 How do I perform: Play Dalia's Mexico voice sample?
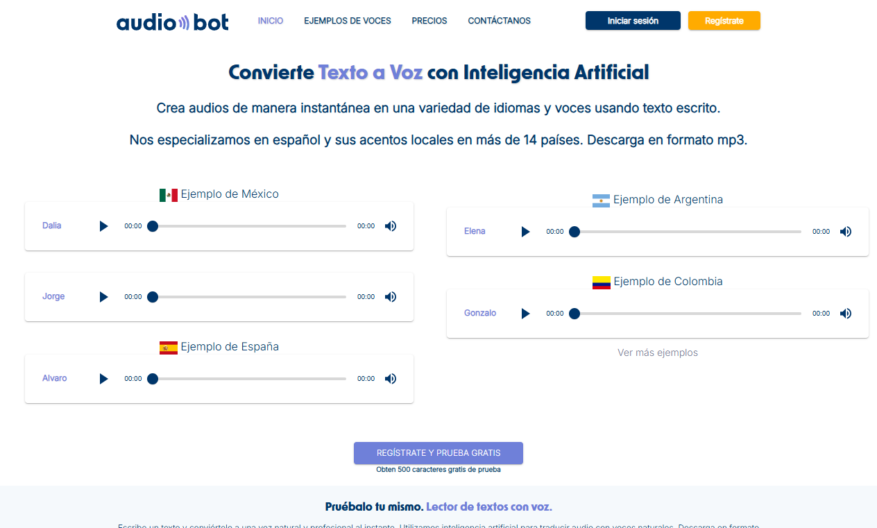click(103, 226)
